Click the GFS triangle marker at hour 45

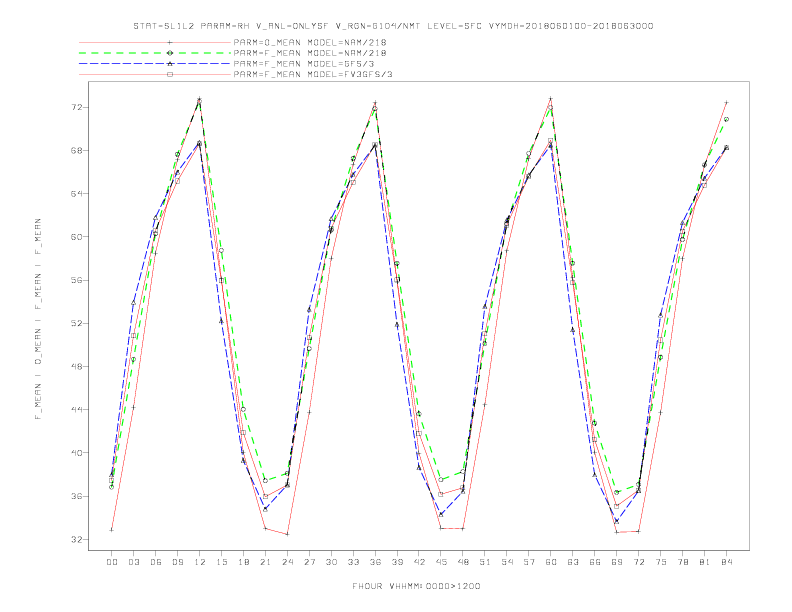click(x=441, y=515)
